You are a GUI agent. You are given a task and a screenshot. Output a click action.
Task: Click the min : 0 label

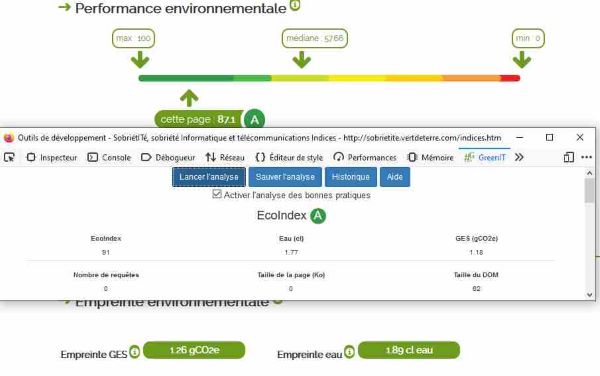click(528, 38)
